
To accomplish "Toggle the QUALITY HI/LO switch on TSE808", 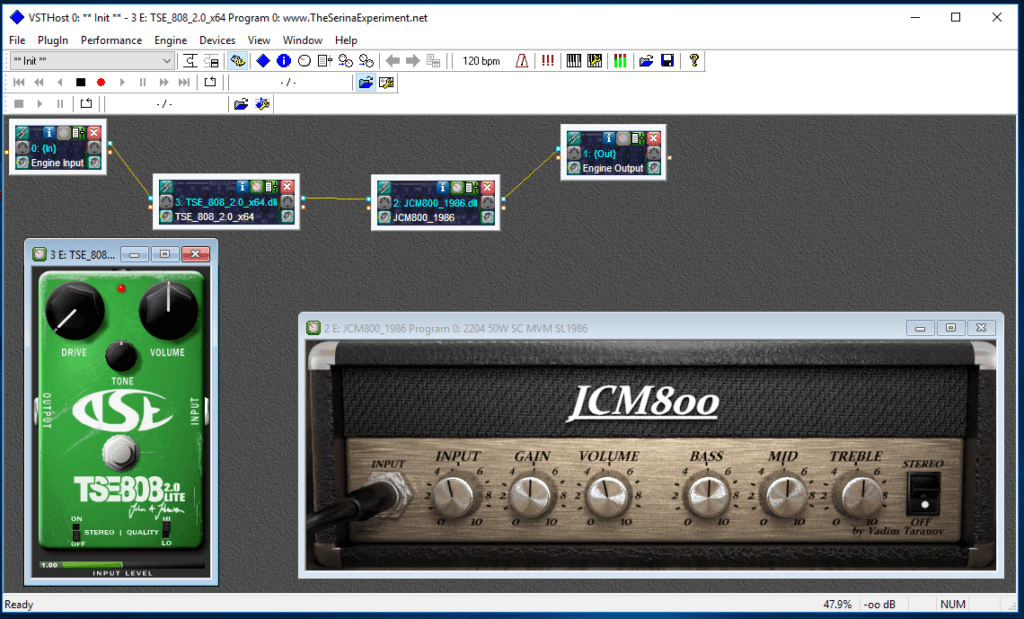I will [167, 532].
